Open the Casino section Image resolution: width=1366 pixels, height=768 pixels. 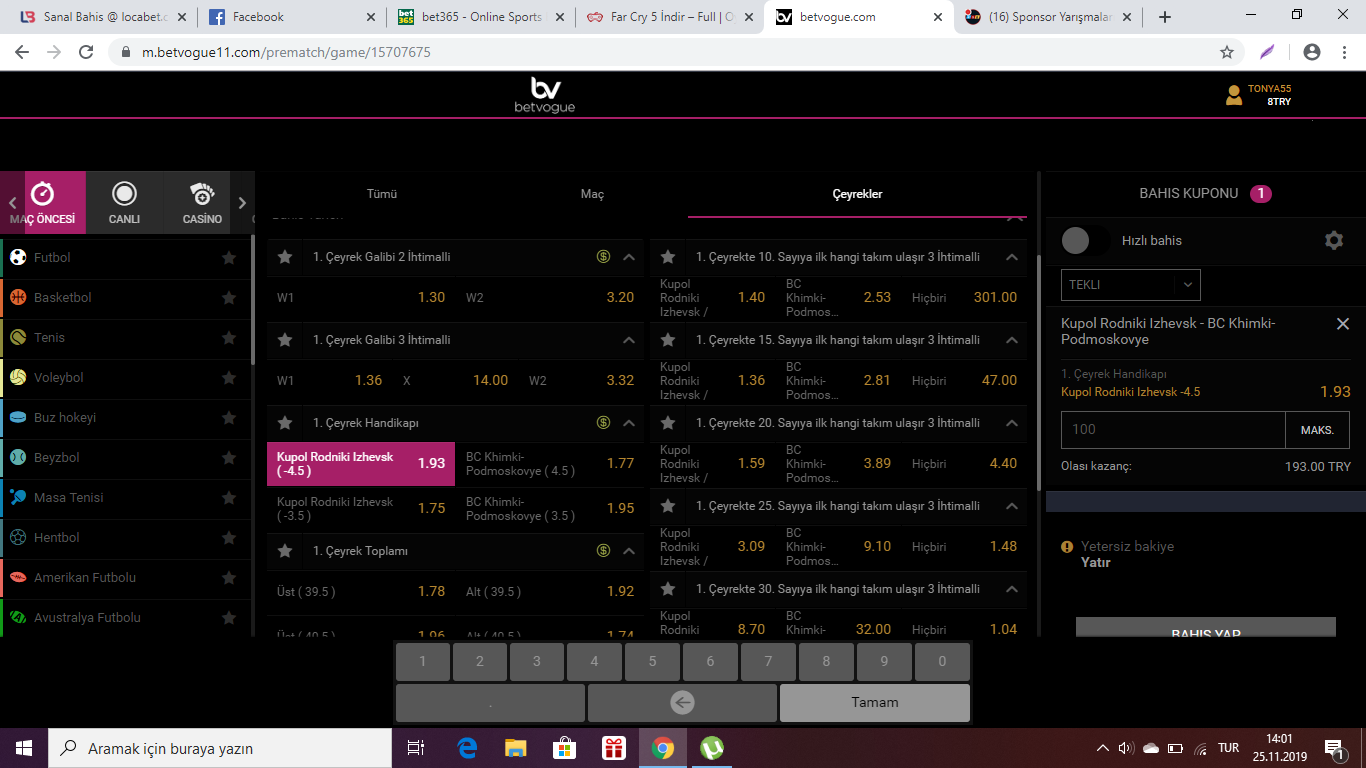click(202, 202)
